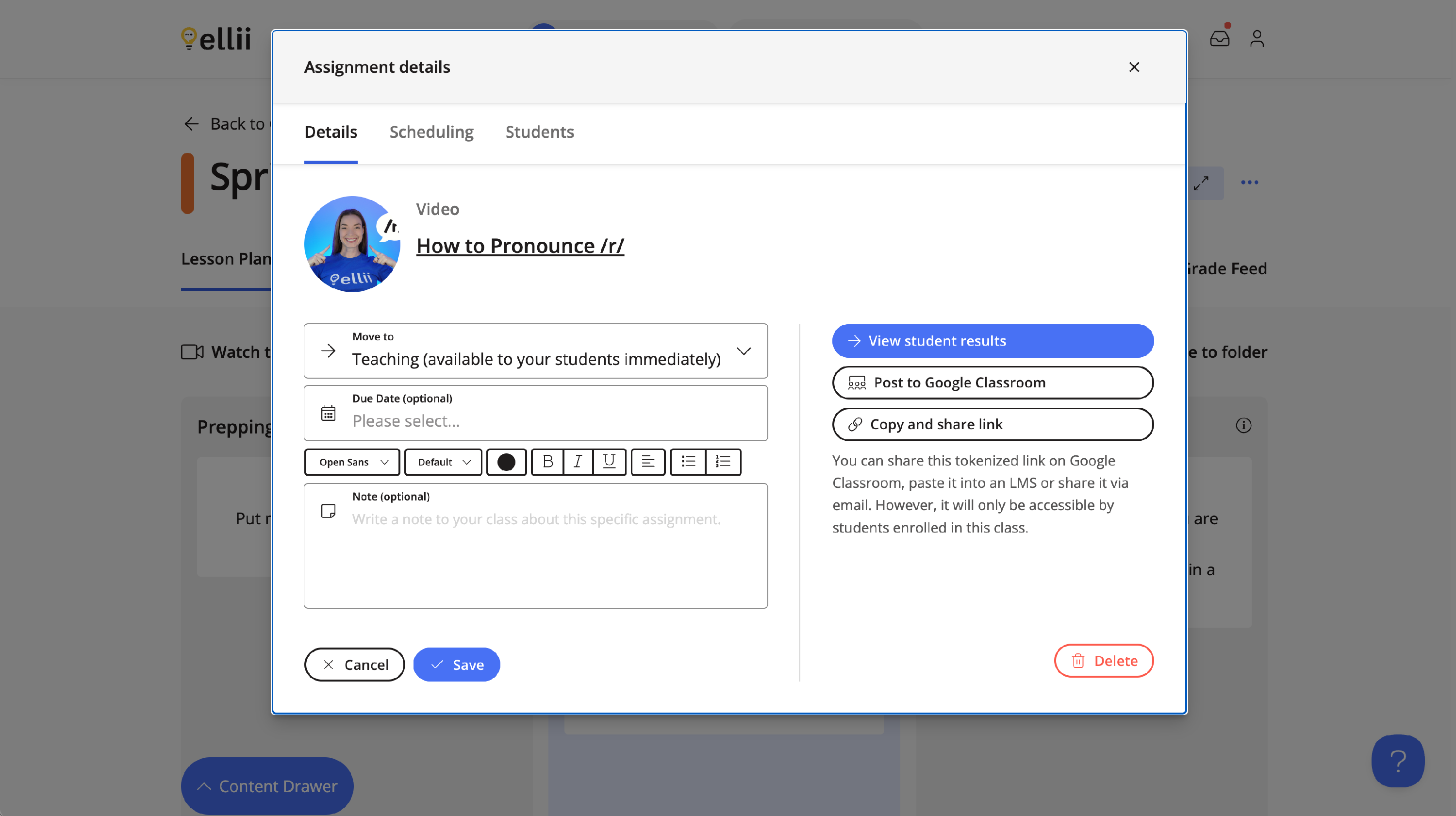
Task: Toggle underline formatting in note toolbar
Action: (609, 462)
